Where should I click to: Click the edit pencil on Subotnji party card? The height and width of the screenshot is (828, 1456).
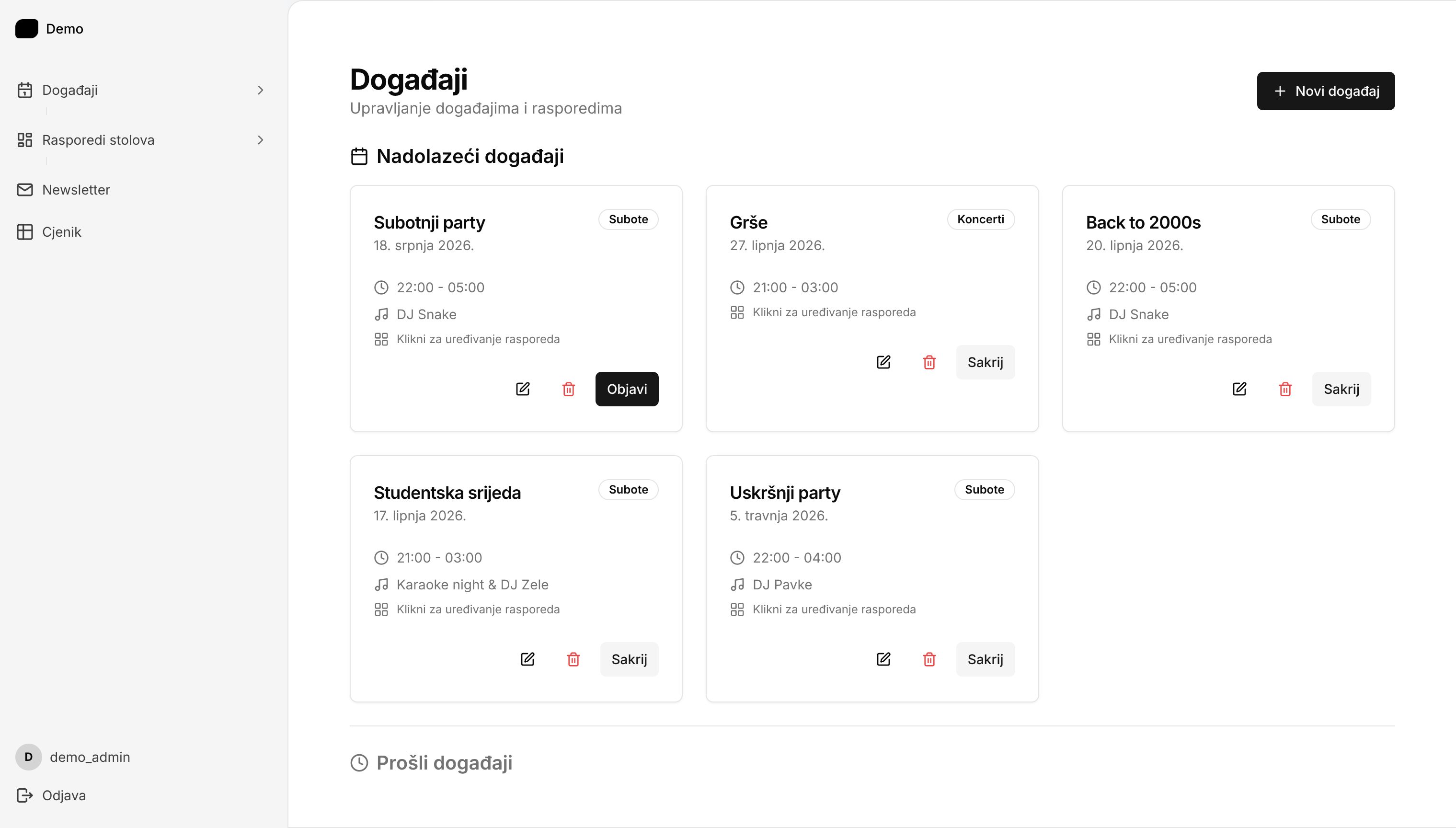(523, 389)
